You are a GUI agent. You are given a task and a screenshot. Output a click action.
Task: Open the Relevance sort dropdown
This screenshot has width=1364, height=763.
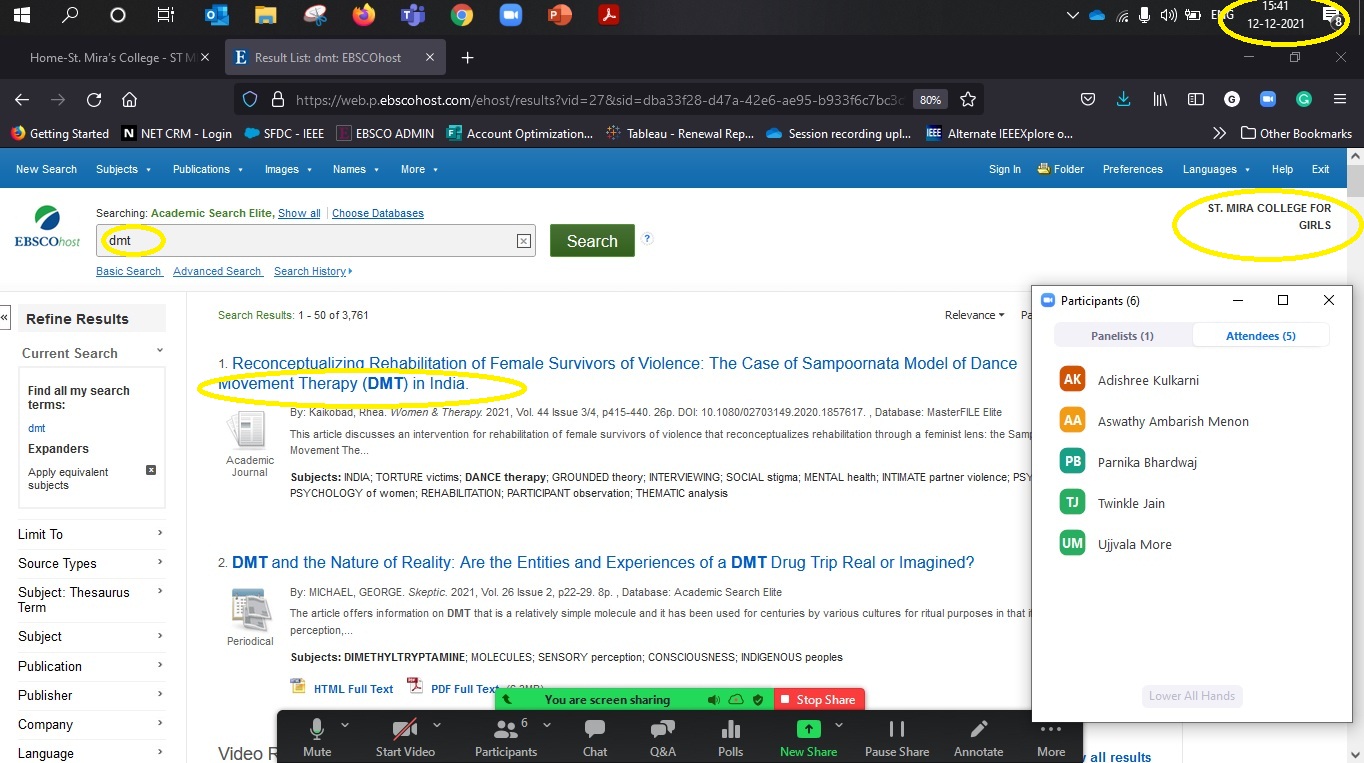pyautogui.click(x=975, y=315)
